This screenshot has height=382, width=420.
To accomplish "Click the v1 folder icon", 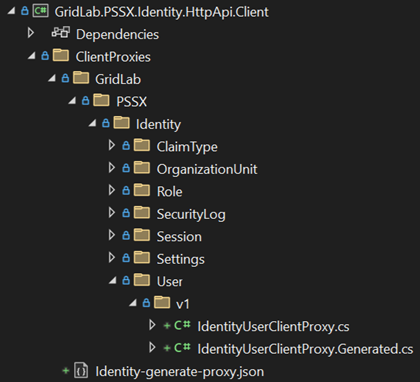I will tap(162, 302).
